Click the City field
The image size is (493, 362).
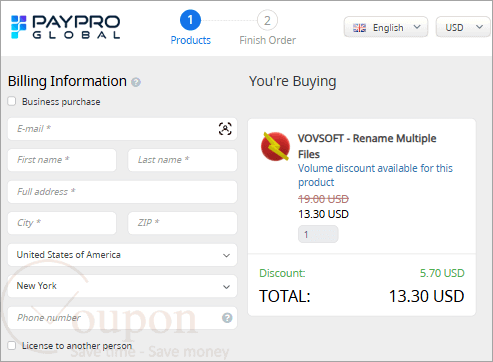(x=62, y=223)
